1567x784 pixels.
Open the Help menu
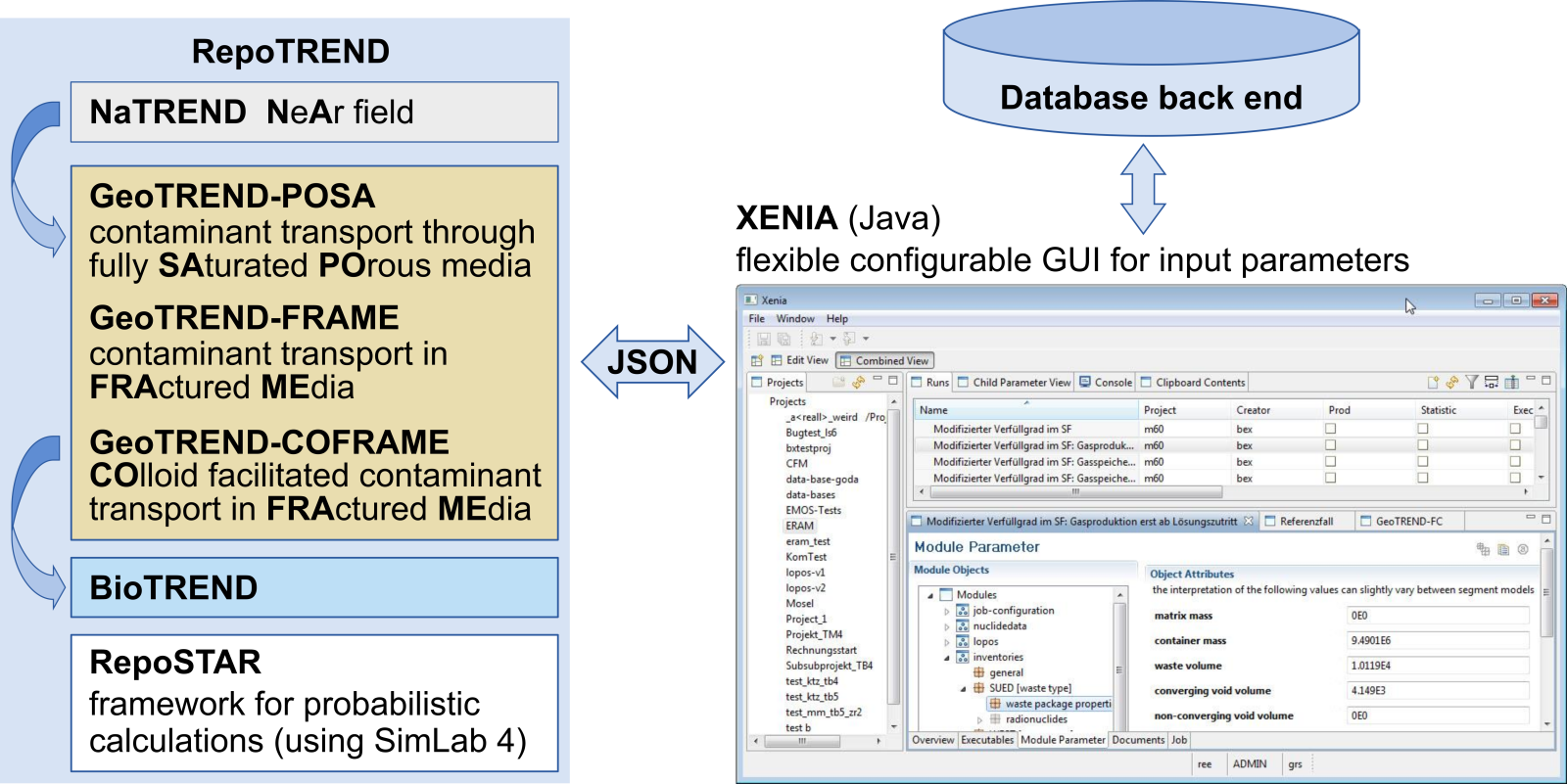[836, 318]
